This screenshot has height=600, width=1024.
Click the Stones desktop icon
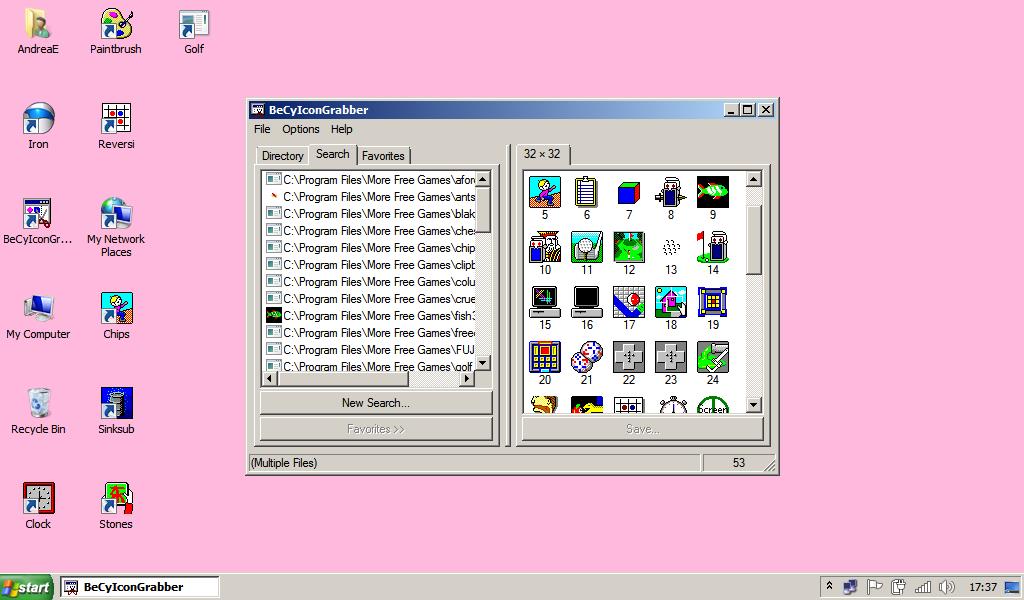[115, 497]
